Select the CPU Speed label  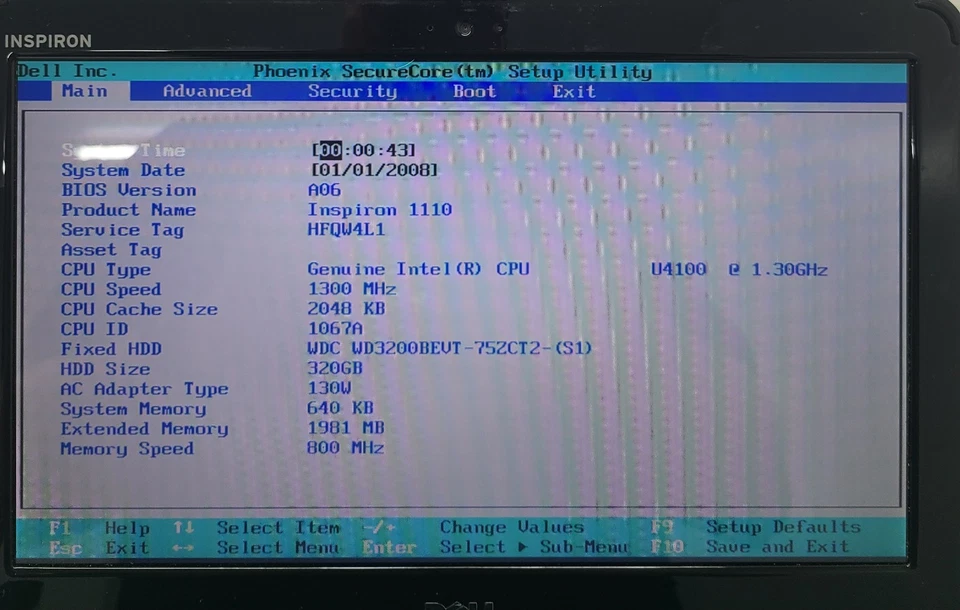pos(111,289)
